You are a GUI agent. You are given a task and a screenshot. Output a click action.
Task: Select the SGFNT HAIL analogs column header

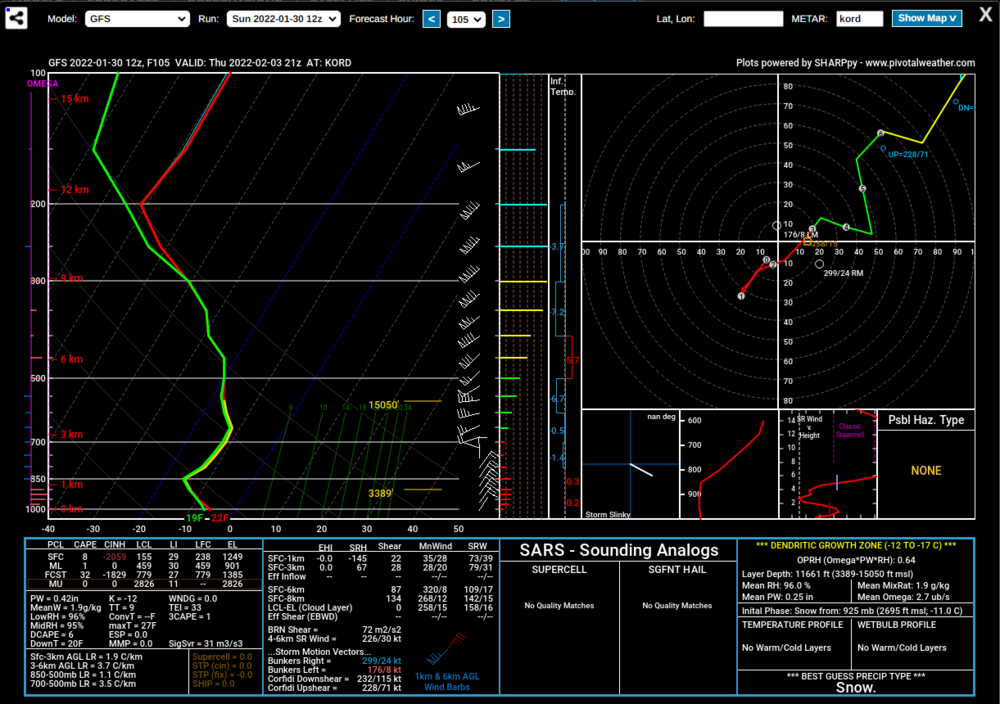[x=677, y=569]
